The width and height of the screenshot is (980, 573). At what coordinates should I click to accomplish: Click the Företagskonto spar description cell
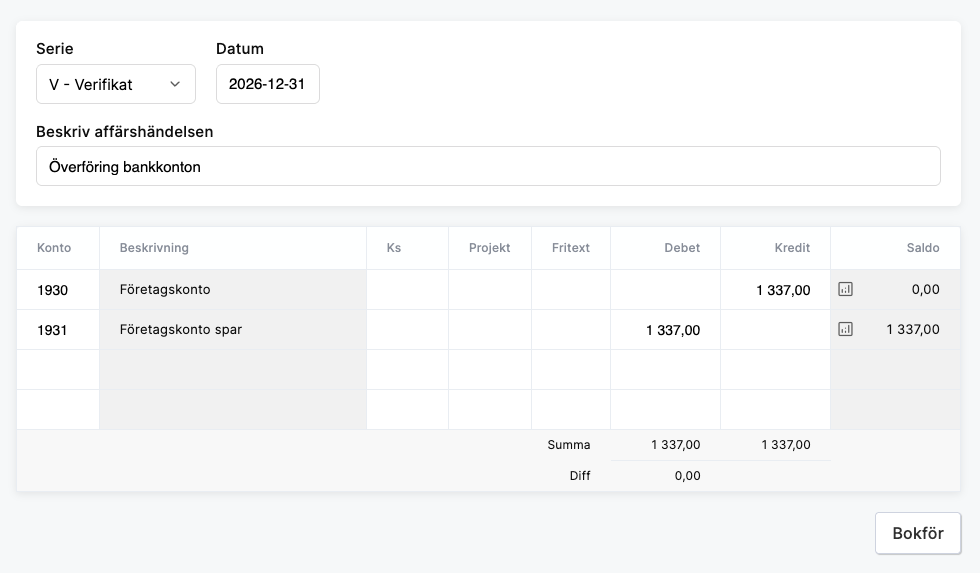point(232,329)
